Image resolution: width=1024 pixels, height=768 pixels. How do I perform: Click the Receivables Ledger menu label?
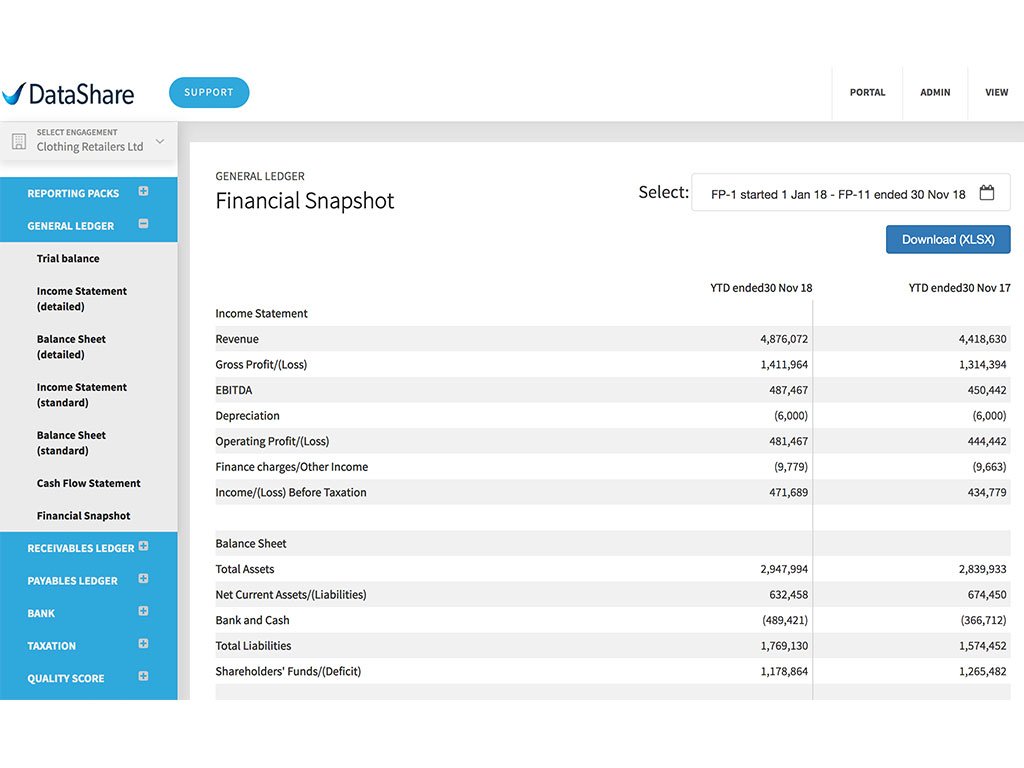[x=80, y=549]
